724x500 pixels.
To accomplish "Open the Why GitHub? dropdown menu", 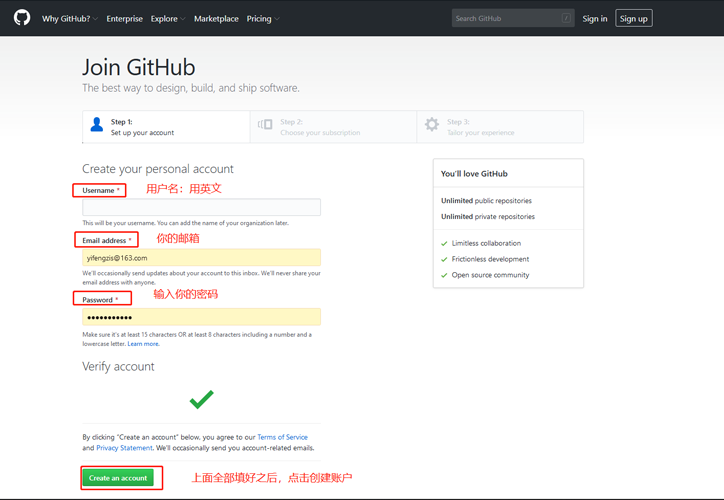I will point(70,18).
